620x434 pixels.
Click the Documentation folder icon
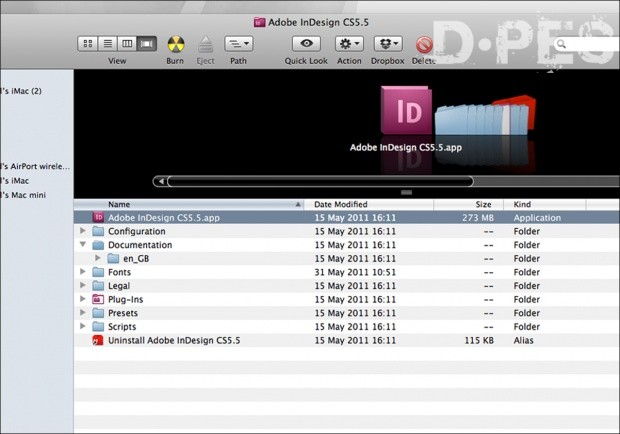click(98, 245)
